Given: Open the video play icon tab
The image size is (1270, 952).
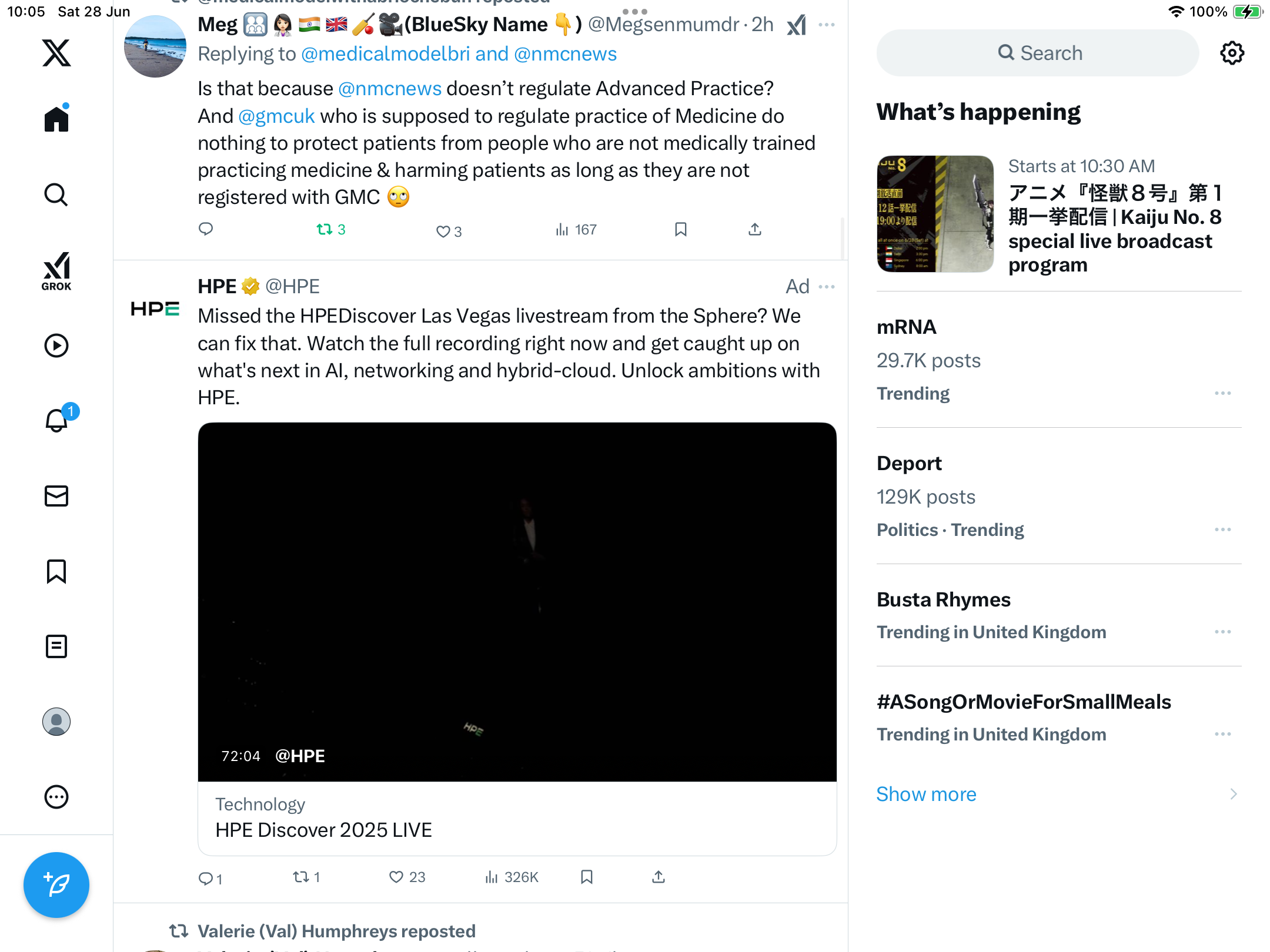Looking at the screenshot, I should (56, 346).
